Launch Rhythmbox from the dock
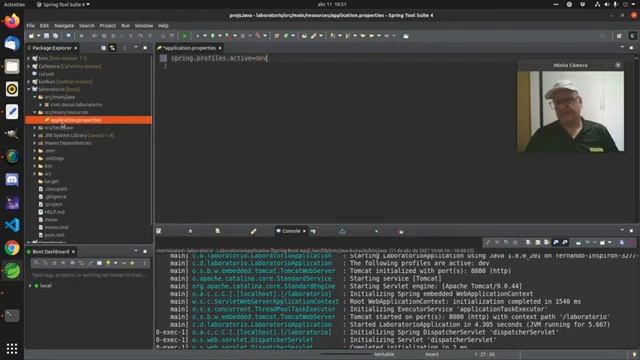The width and height of the screenshot is (640, 360). tap(12, 89)
